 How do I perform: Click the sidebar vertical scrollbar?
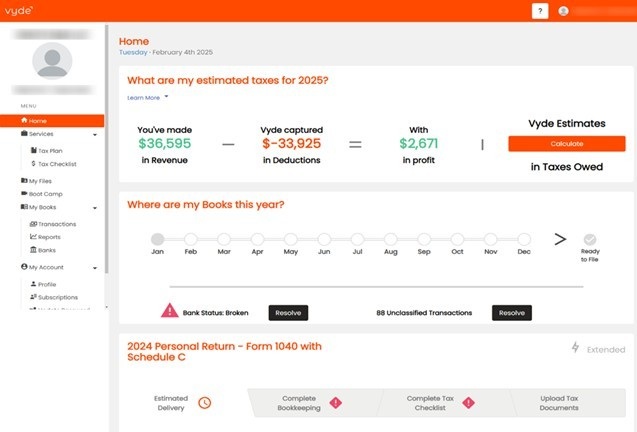point(106,149)
